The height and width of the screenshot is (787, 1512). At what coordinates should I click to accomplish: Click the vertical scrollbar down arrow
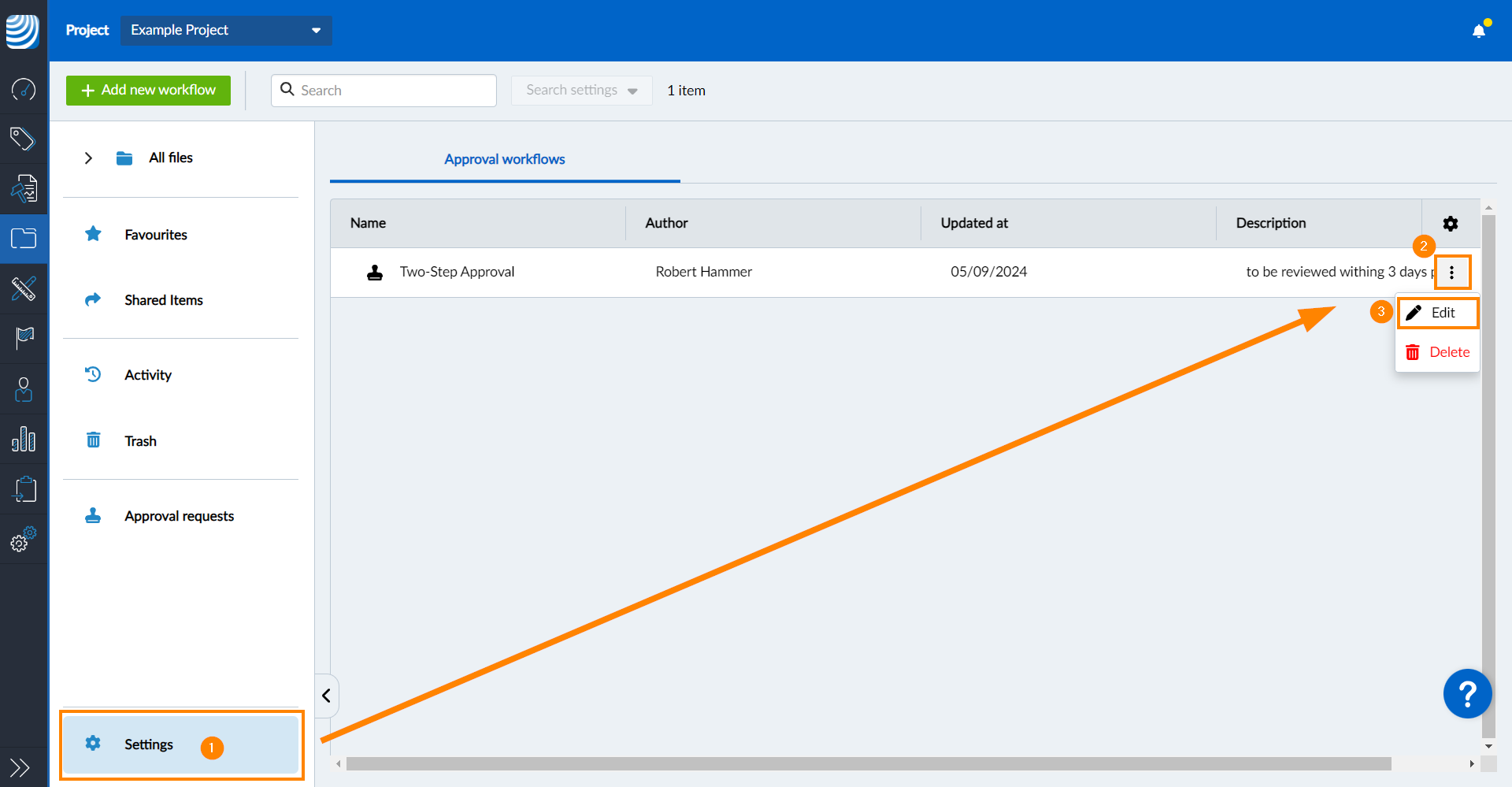(1488, 745)
